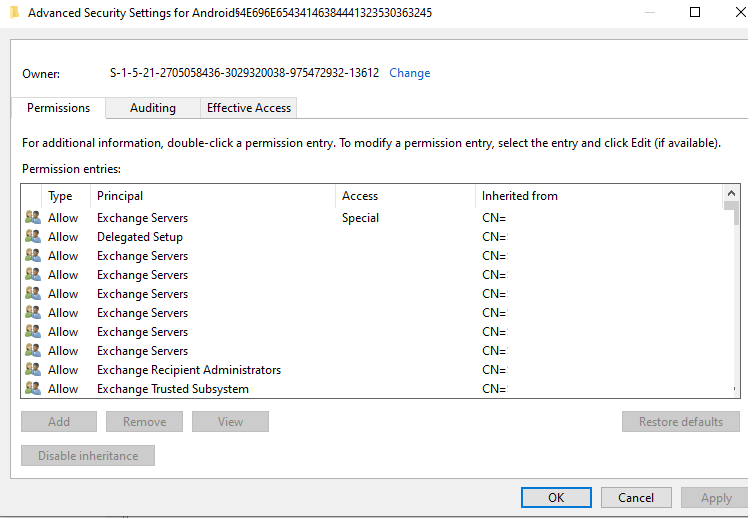The height and width of the screenshot is (518, 748).
Task: Click the group icon beside Exchange Recipient Administrators
Action: [x=33, y=370]
